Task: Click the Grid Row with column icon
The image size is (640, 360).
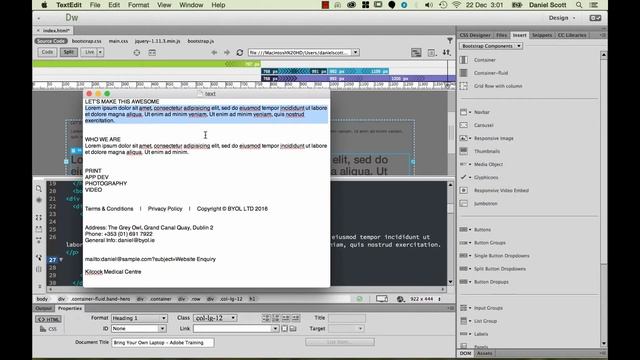Action: point(464,86)
